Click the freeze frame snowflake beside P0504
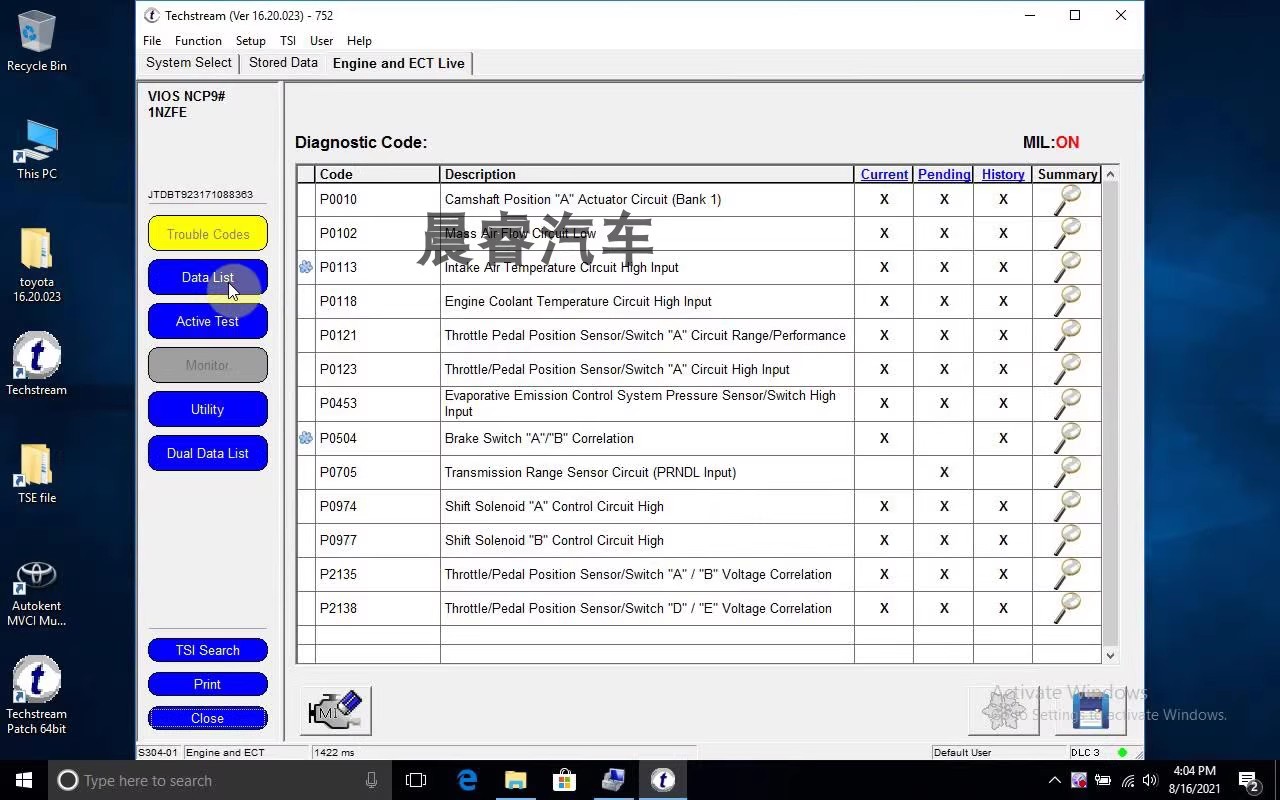 pos(306,438)
